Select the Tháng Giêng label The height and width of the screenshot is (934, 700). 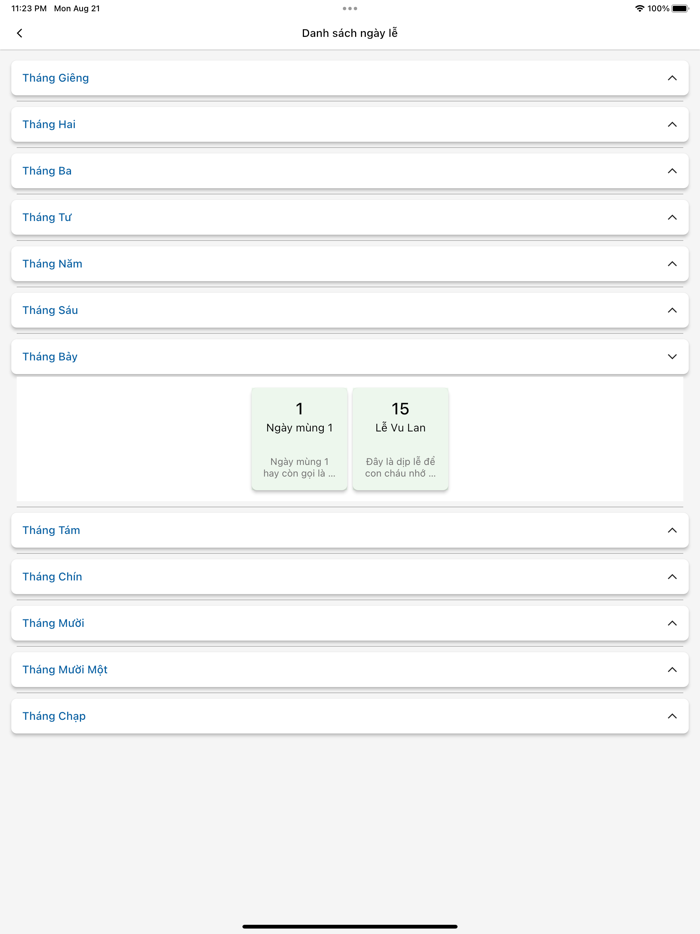pyautogui.click(x=55, y=78)
